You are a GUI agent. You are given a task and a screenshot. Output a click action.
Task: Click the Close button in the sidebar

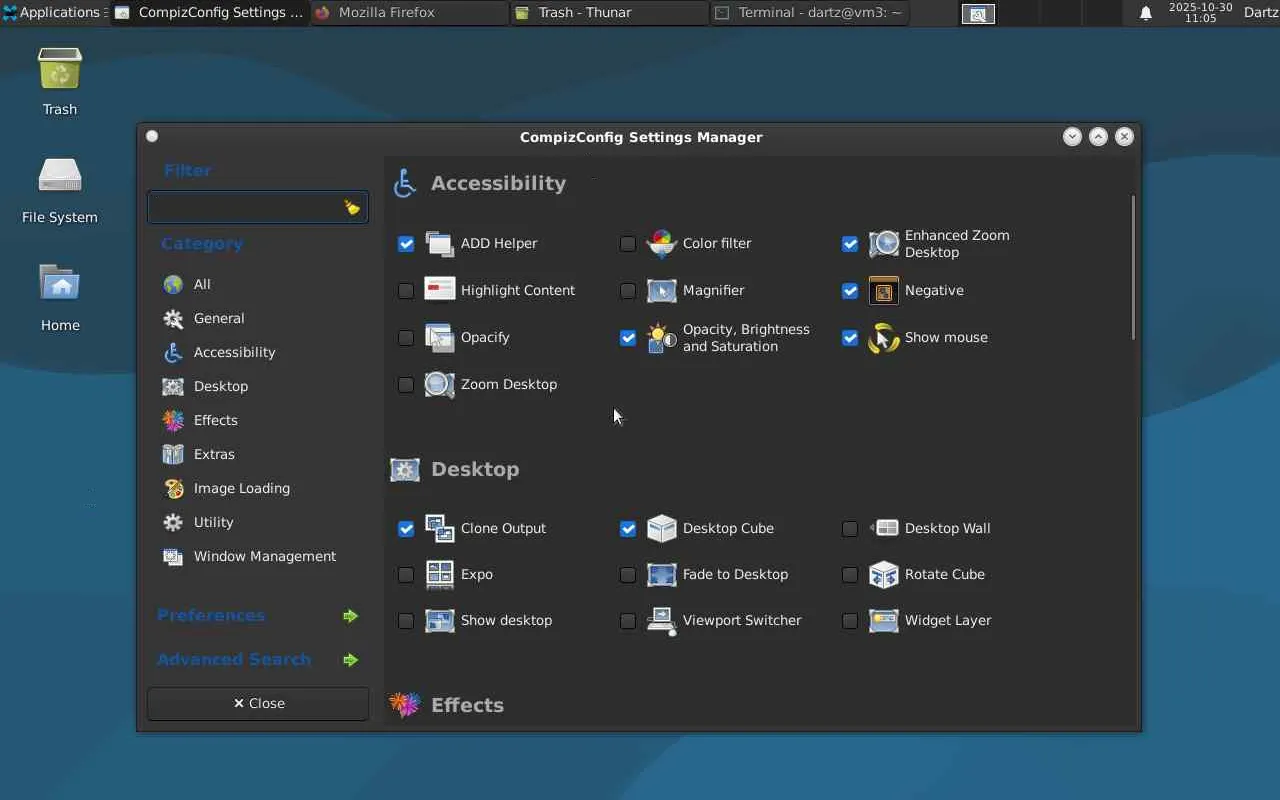click(x=258, y=703)
